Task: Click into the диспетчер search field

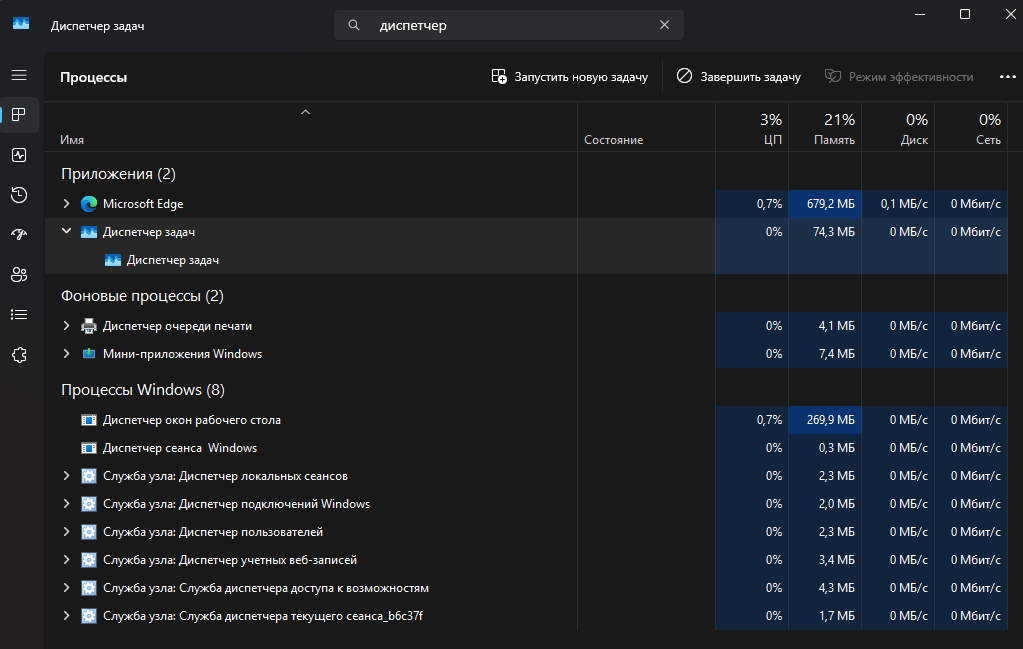Action: tap(510, 26)
